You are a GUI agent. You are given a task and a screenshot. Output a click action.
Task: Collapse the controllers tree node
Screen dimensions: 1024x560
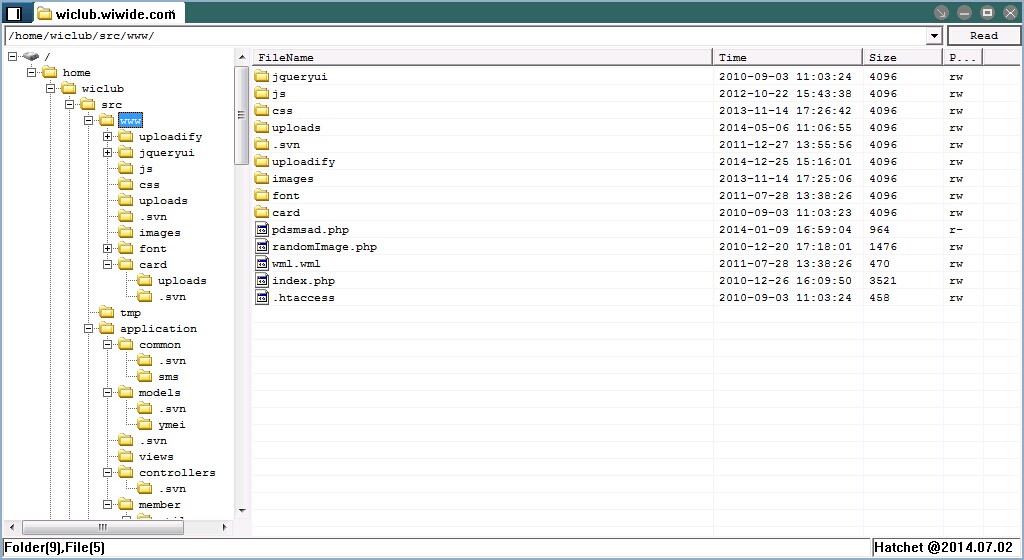pos(107,472)
